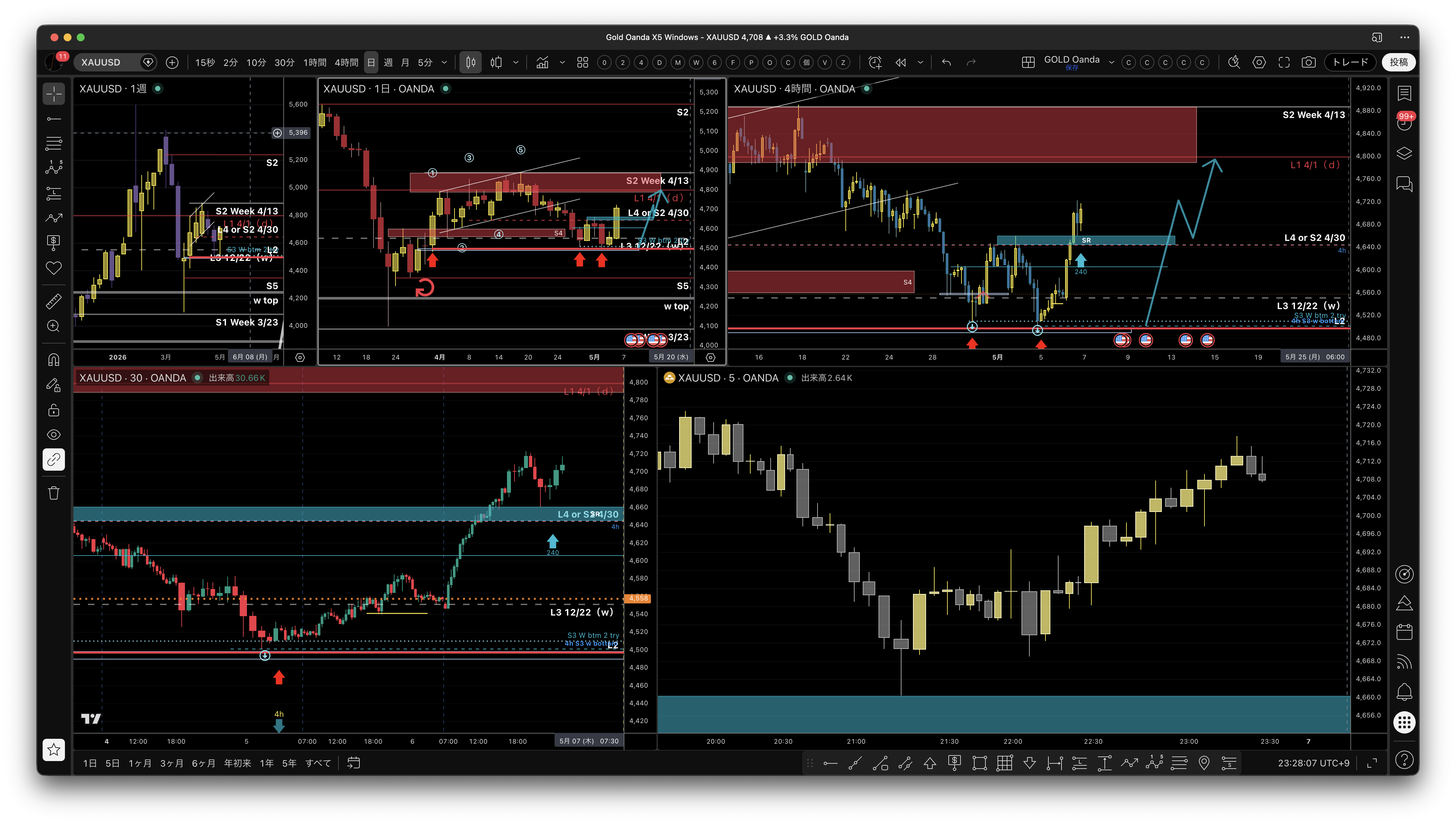Open the chat bubbles icon in right sidebar
This screenshot has width=1456, height=824.
pyautogui.click(x=1405, y=184)
